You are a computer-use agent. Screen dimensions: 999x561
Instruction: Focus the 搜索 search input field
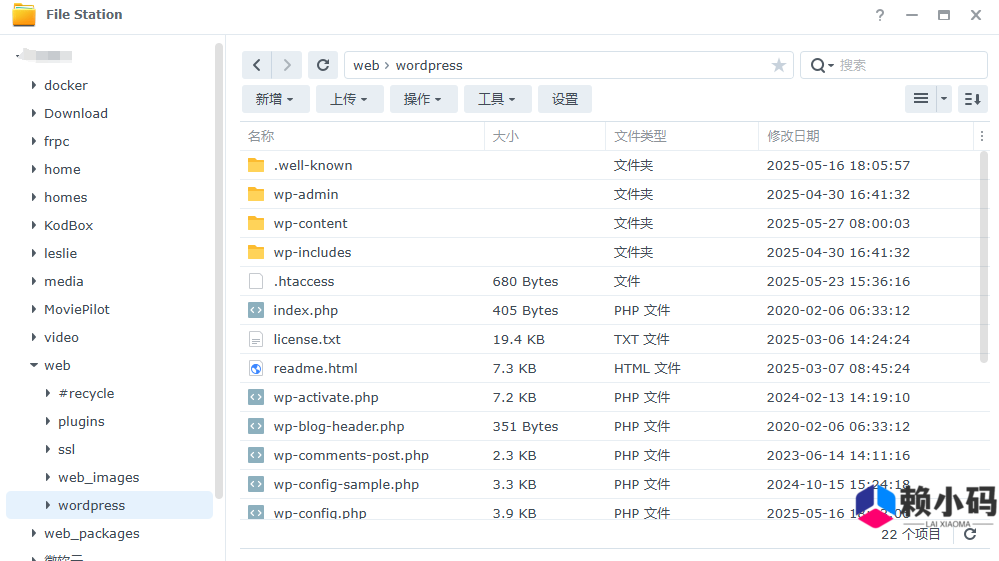click(x=910, y=65)
